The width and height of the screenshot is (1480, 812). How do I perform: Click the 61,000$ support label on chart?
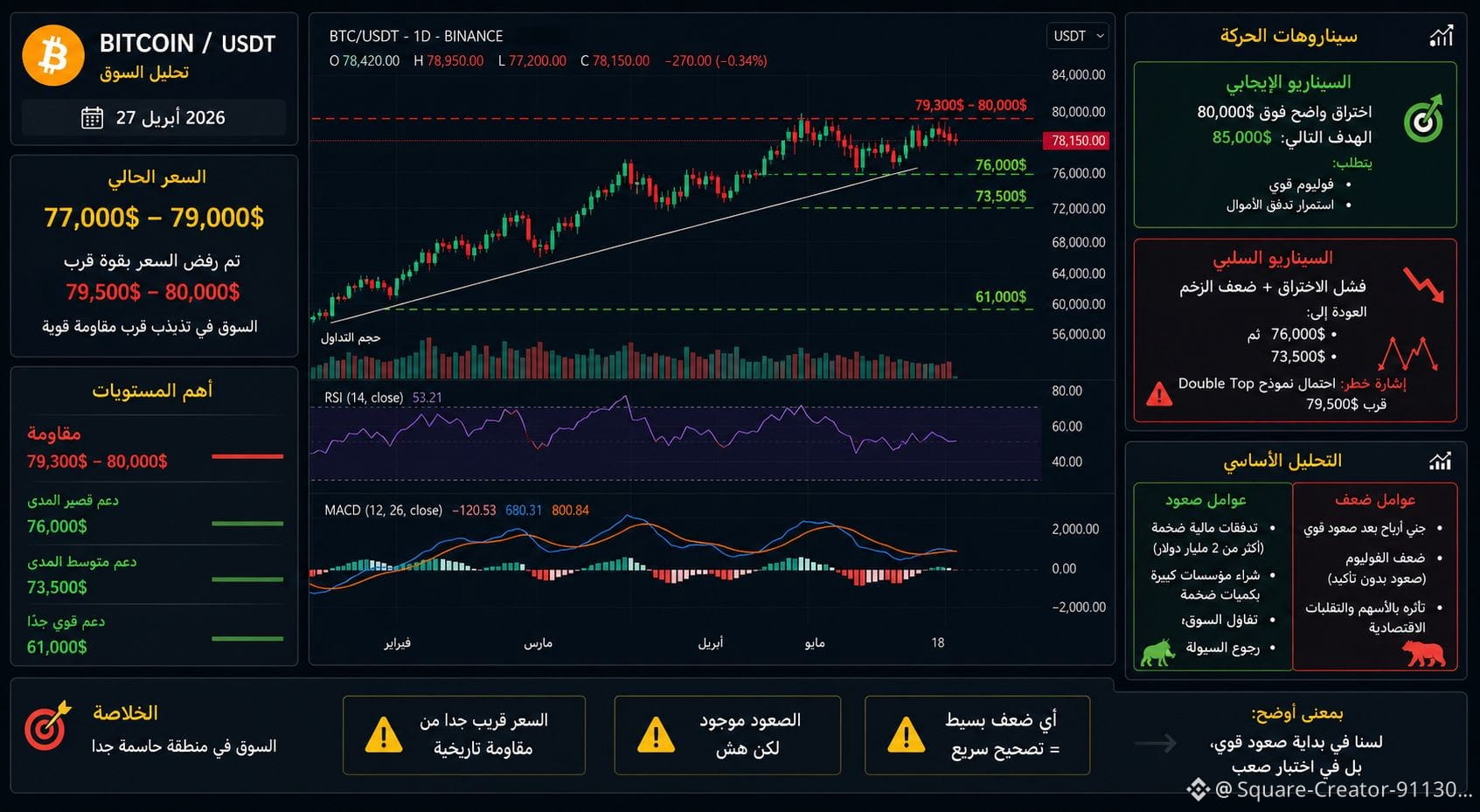[x=1001, y=297]
